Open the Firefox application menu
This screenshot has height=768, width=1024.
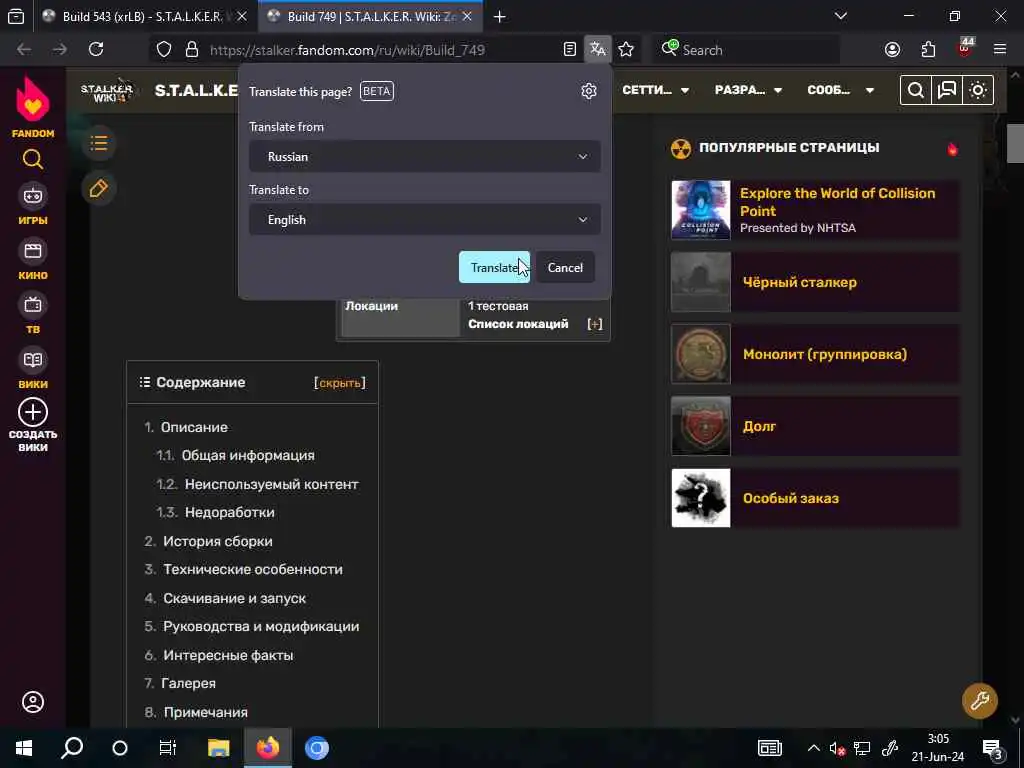point(1000,50)
